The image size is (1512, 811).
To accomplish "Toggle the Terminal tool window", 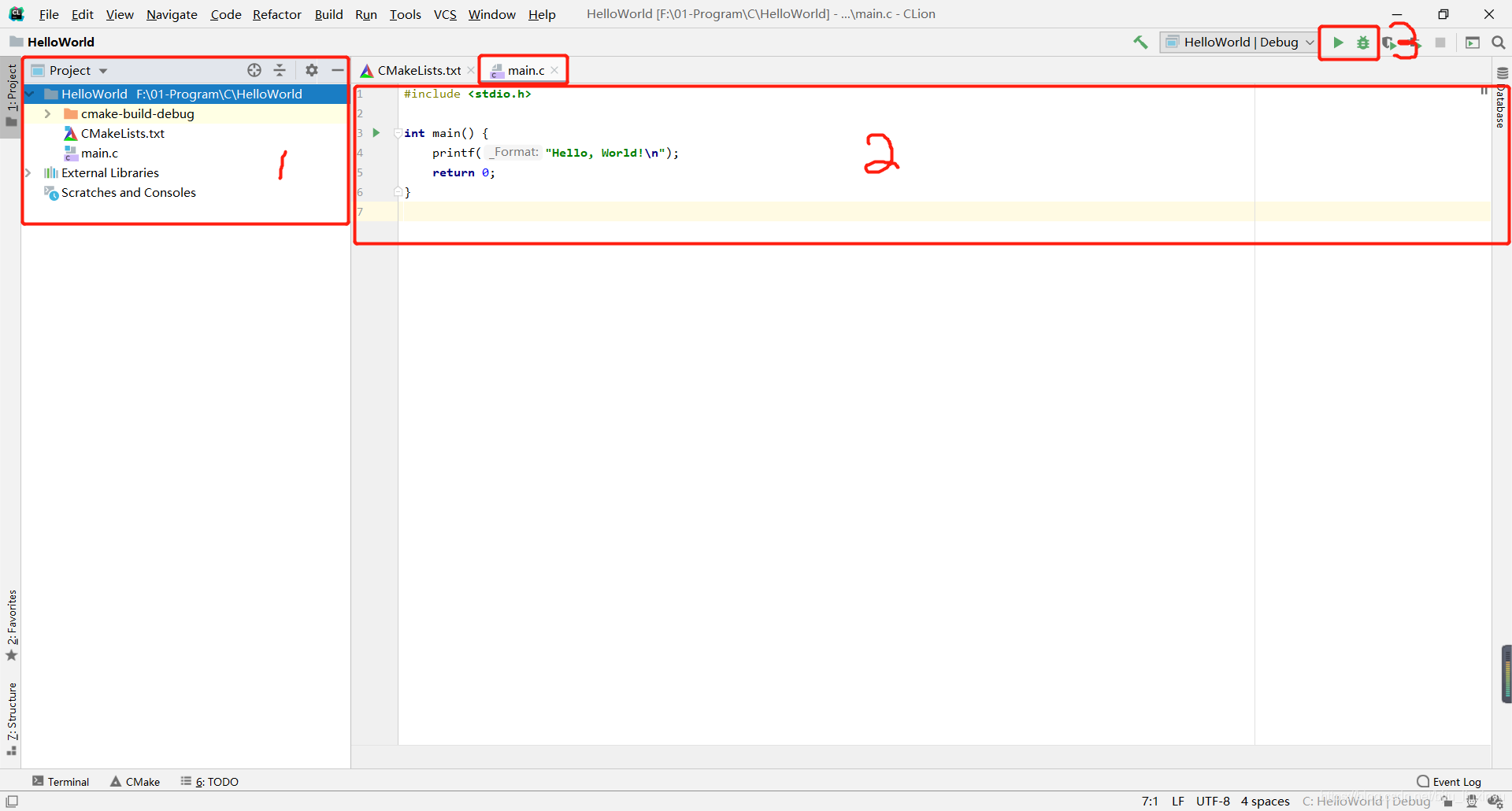I will (x=61, y=781).
